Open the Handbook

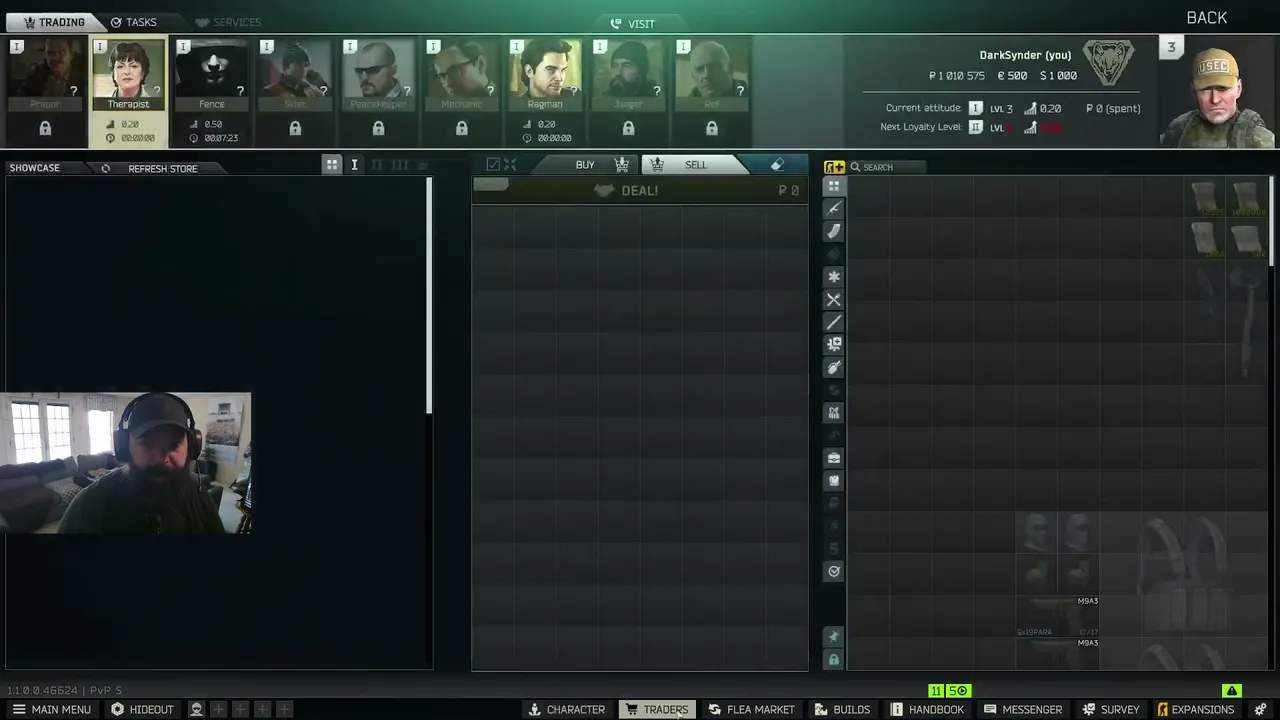(x=927, y=709)
